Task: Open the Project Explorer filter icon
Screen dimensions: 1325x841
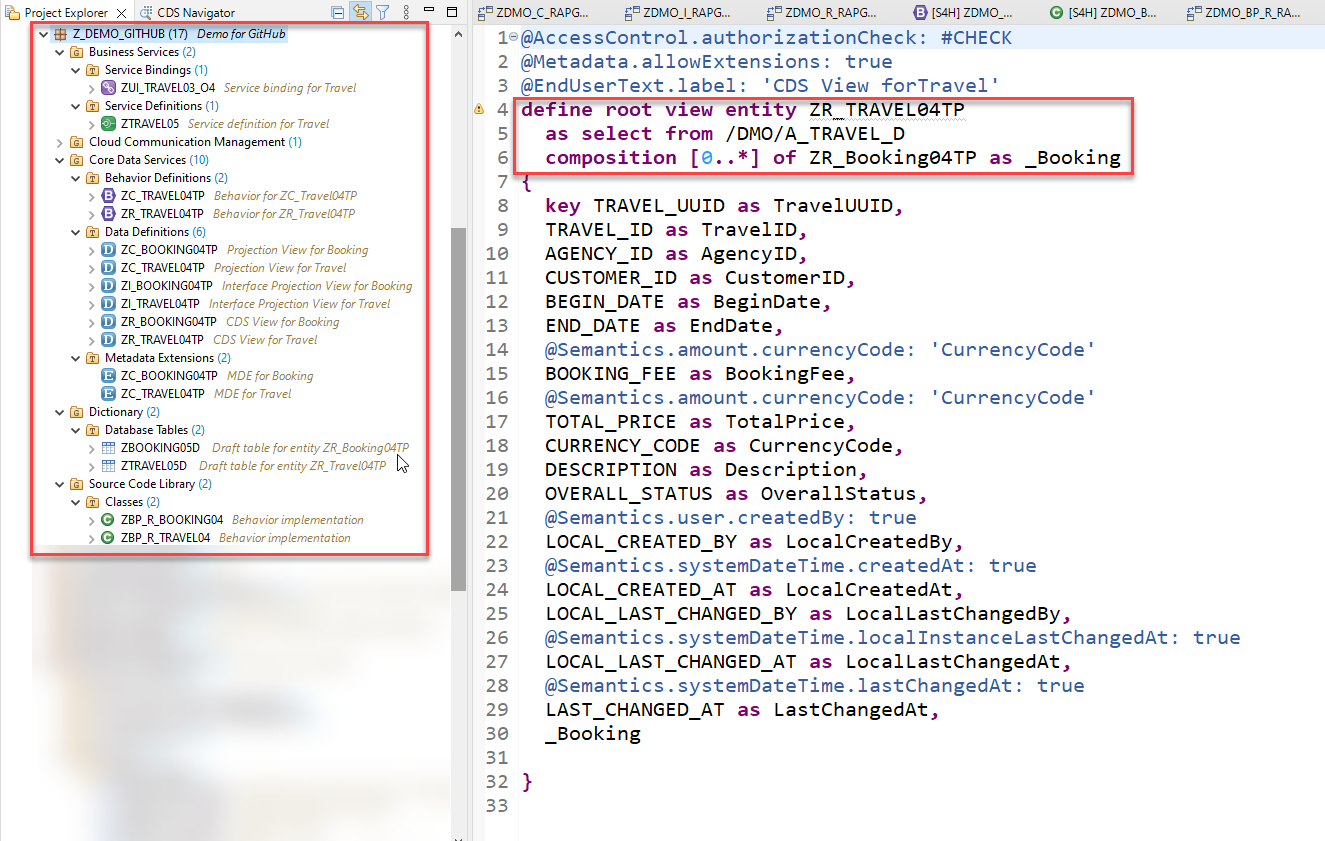Action: click(382, 13)
